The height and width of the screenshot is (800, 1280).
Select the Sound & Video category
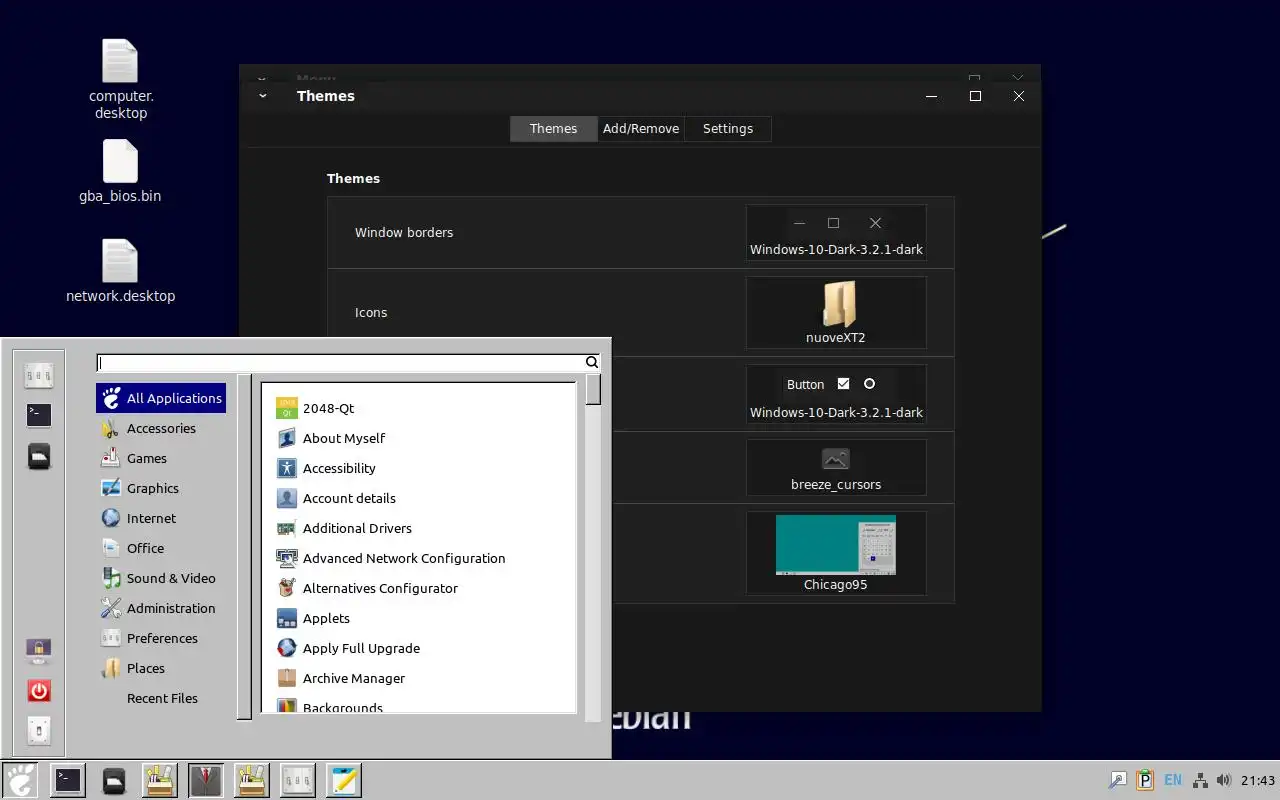coord(161,578)
